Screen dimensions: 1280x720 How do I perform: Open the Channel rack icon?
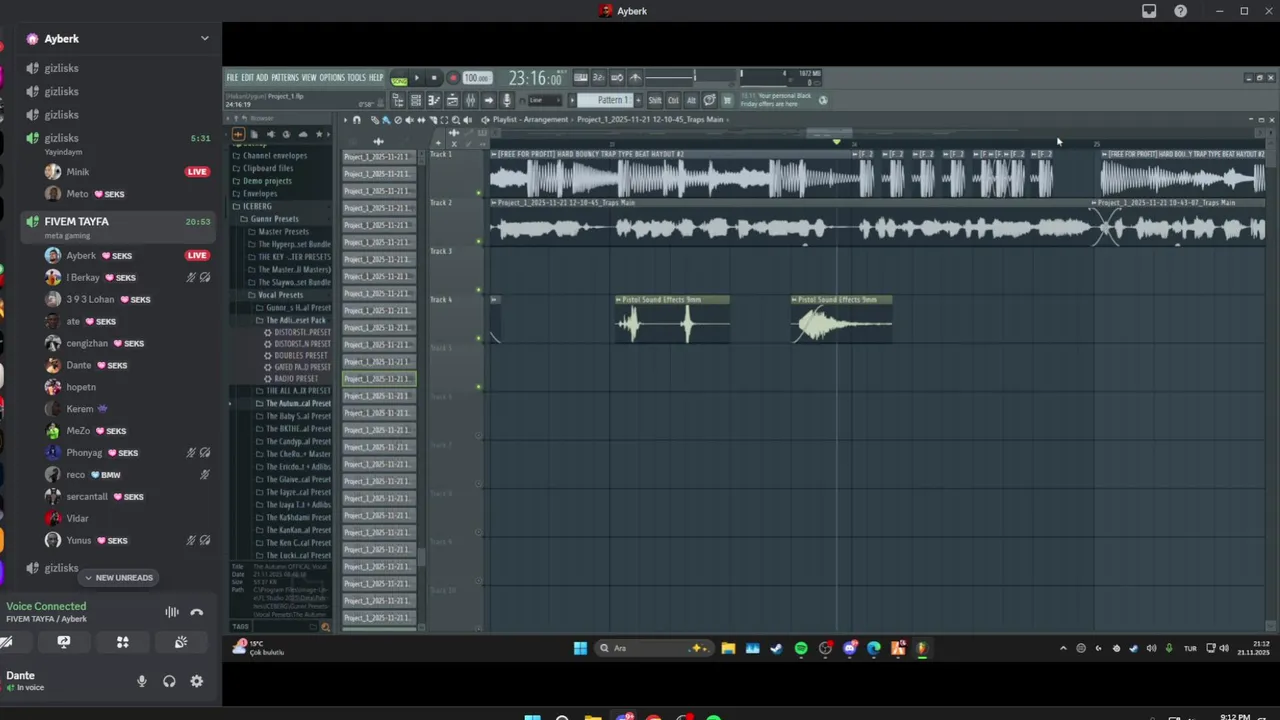416,100
